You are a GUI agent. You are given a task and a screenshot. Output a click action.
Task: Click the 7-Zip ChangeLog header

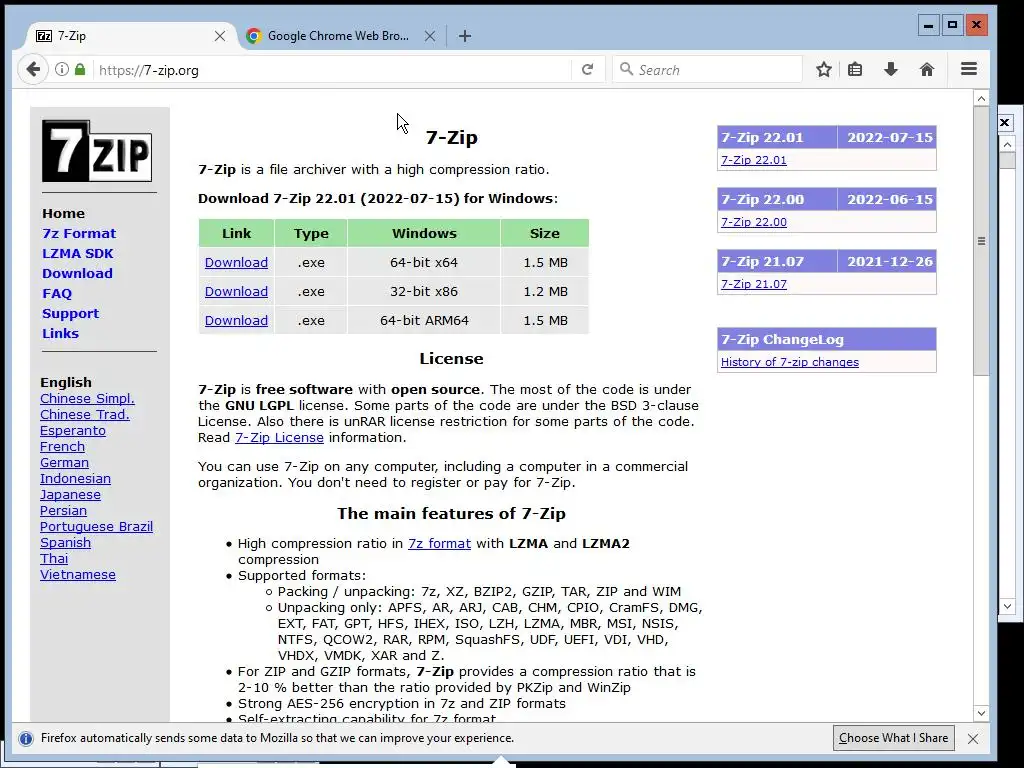(x=827, y=340)
